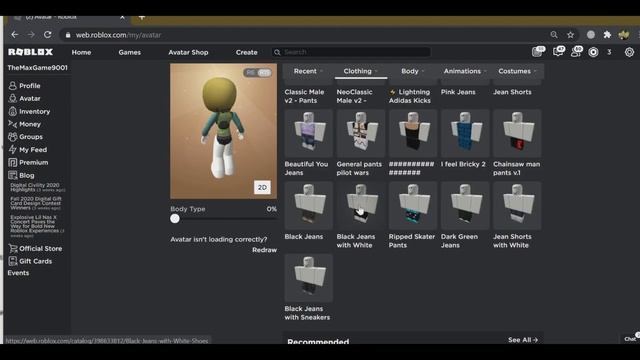Open Avatar from the sidebar
Screen dimensions: 640x360
(x=24, y=98)
